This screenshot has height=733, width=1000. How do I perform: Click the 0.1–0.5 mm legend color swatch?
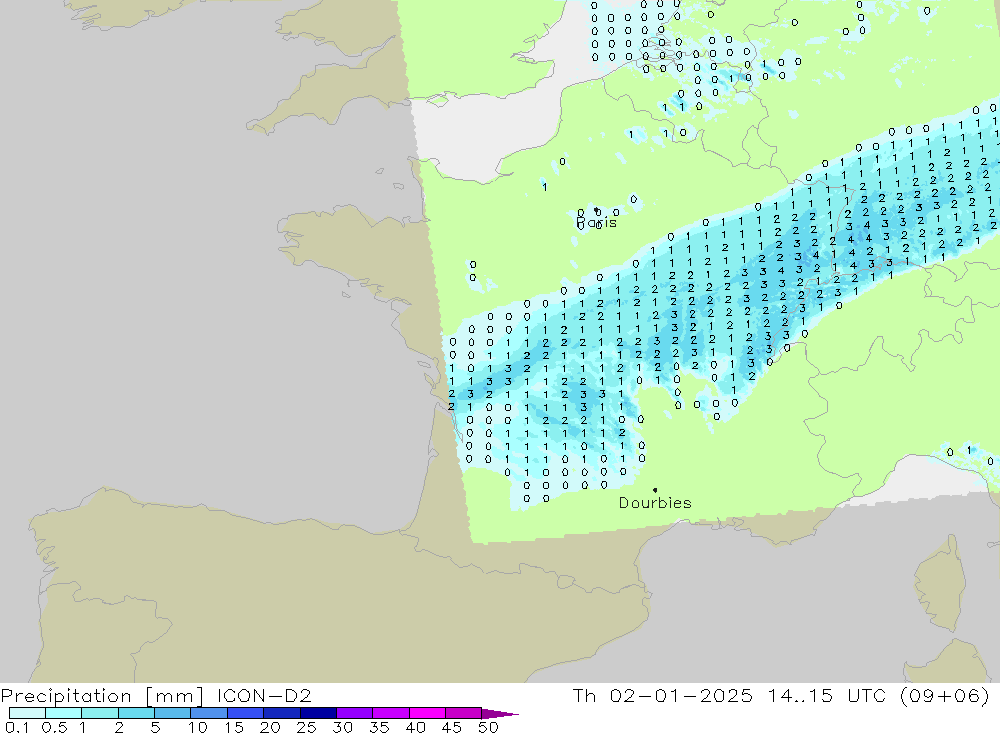27,713
